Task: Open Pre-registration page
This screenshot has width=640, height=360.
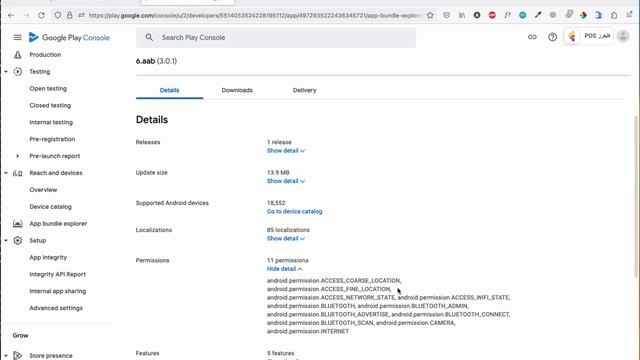Action: point(52,139)
